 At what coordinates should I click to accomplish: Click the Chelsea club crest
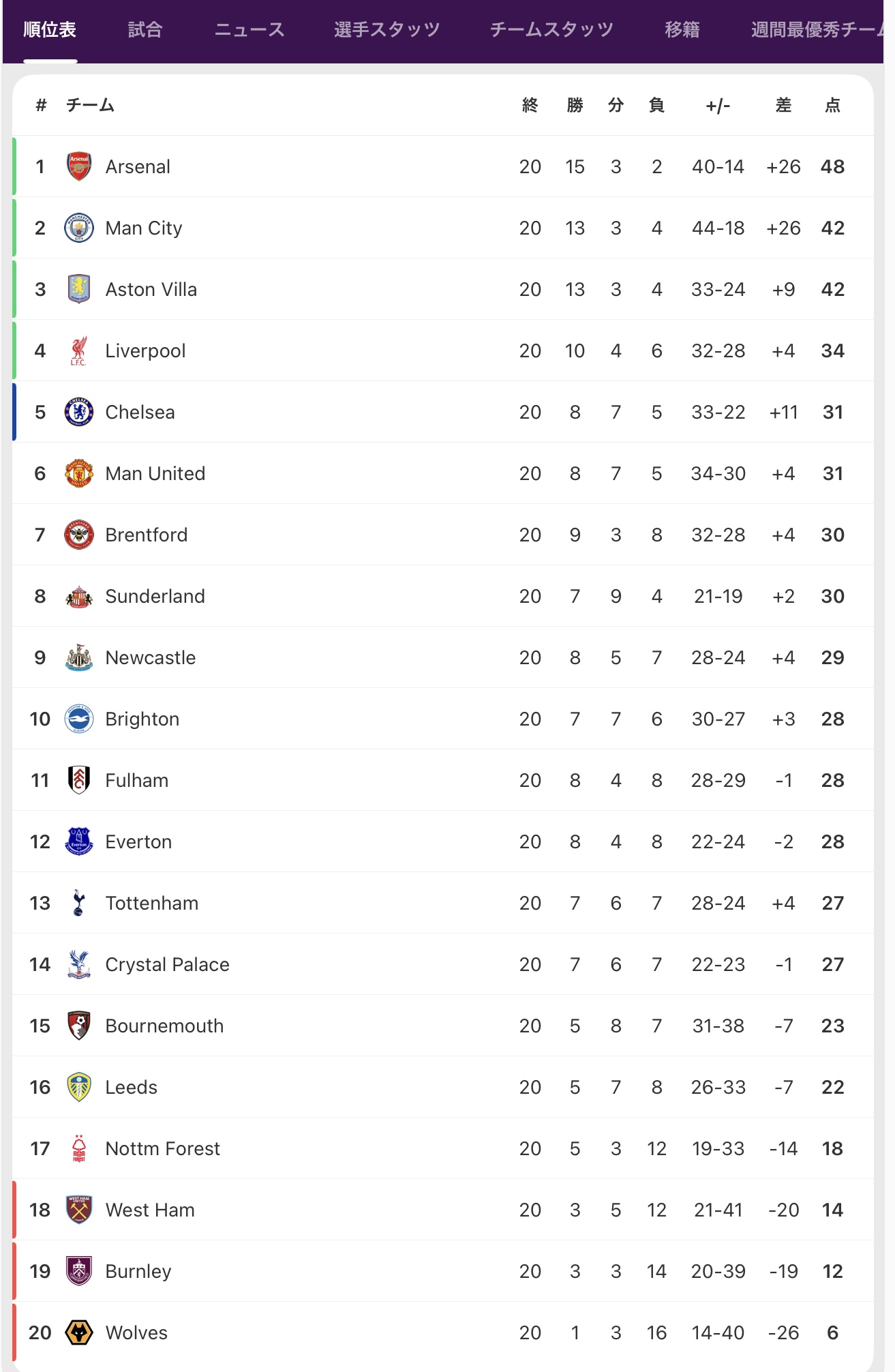coord(79,412)
